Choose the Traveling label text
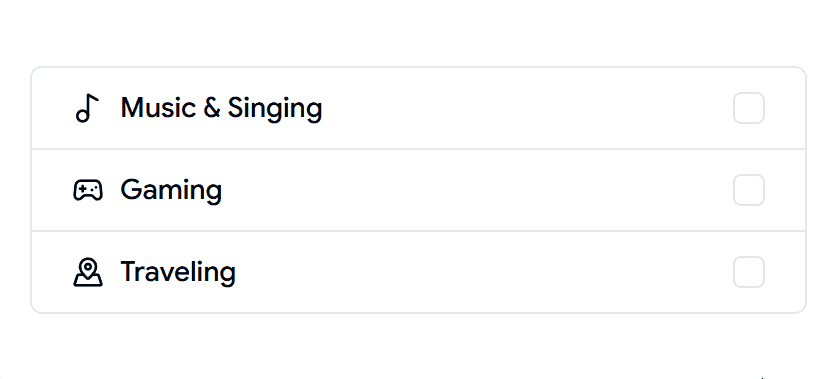Image resolution: width=836 pixels, height=379 pixels. 178,272
